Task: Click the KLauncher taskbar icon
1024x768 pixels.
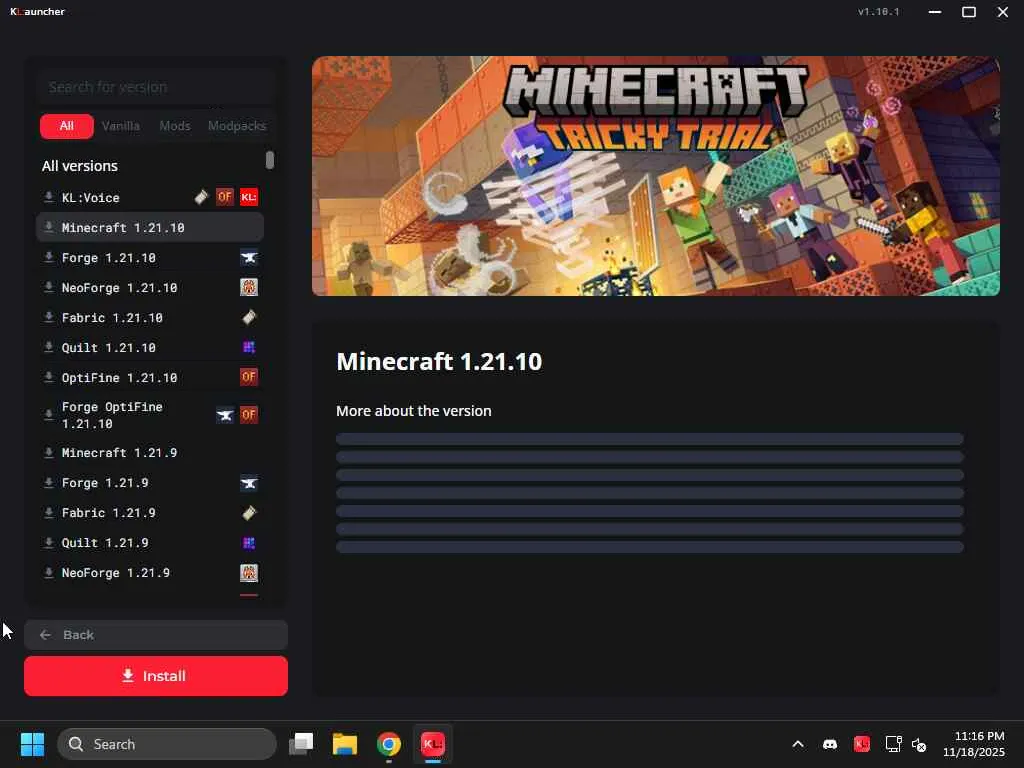Action: [x=432, y=744]
